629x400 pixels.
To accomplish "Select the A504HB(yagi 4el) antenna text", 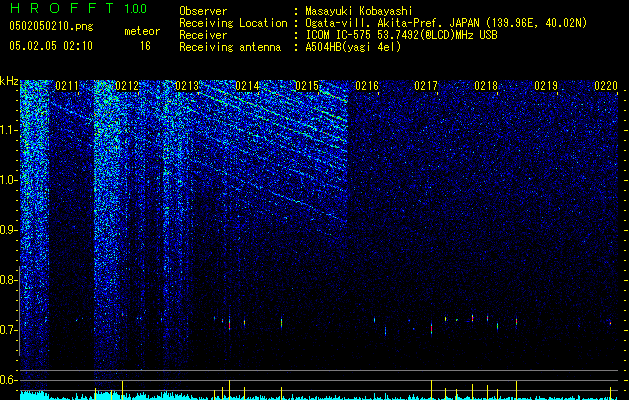I will pos(353,47).
